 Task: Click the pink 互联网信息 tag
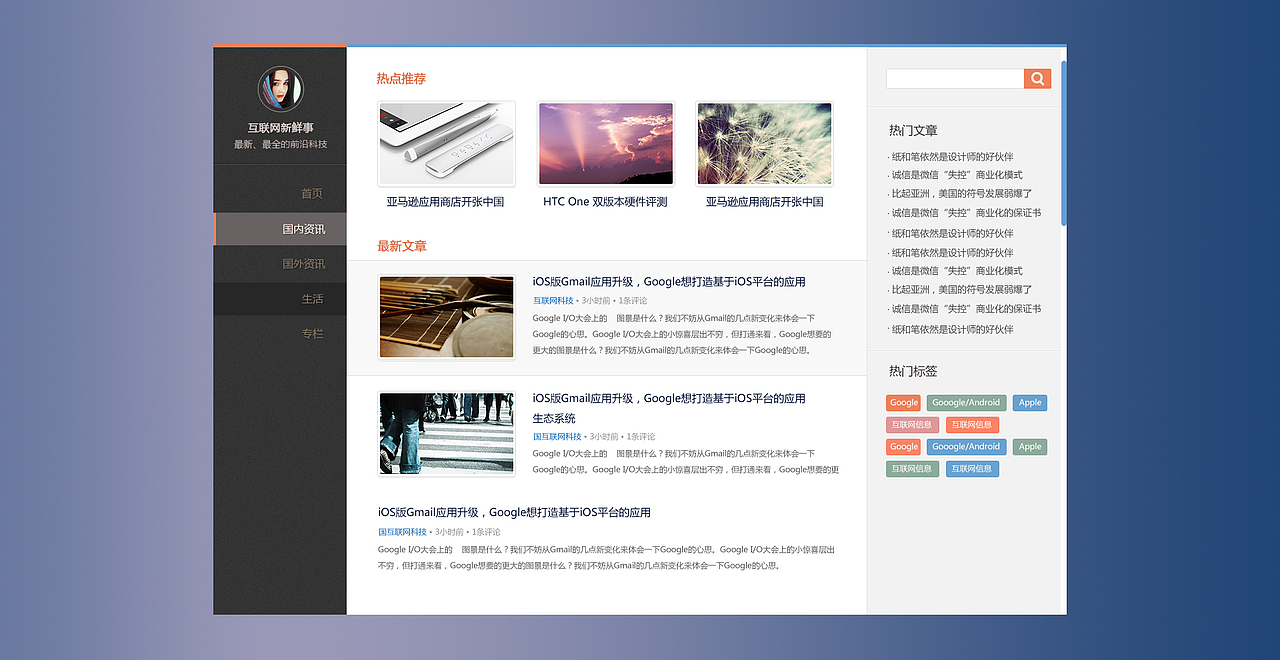click(912, 425)
